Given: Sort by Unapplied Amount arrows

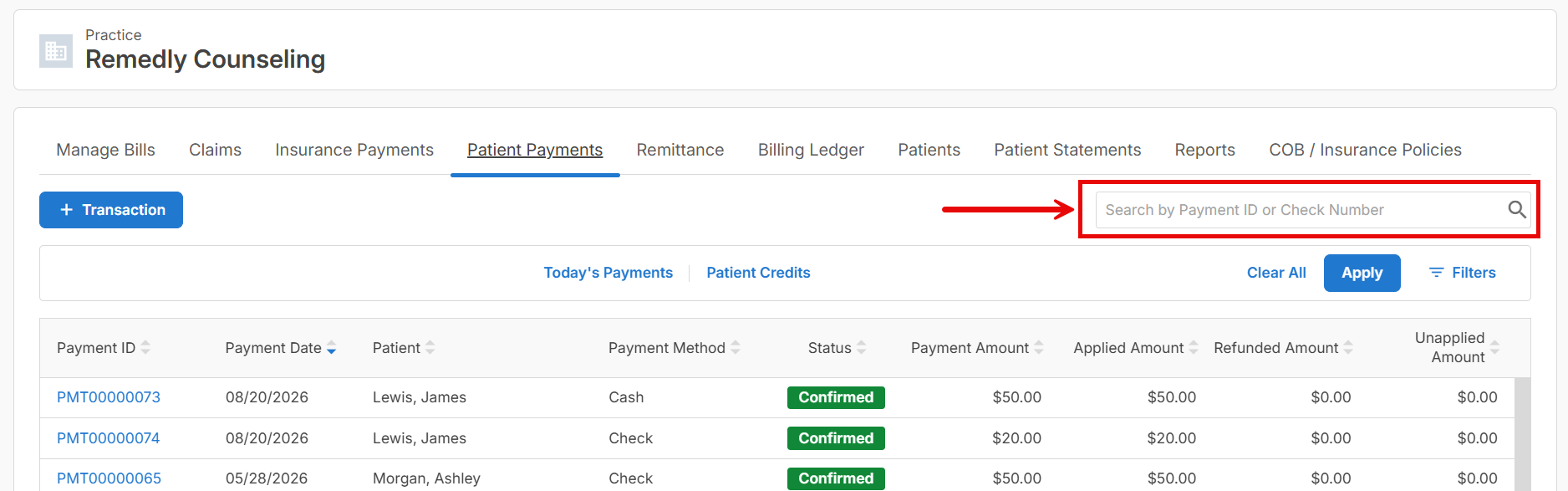Looking at the screenshot, I should [x=1494, y=348].
